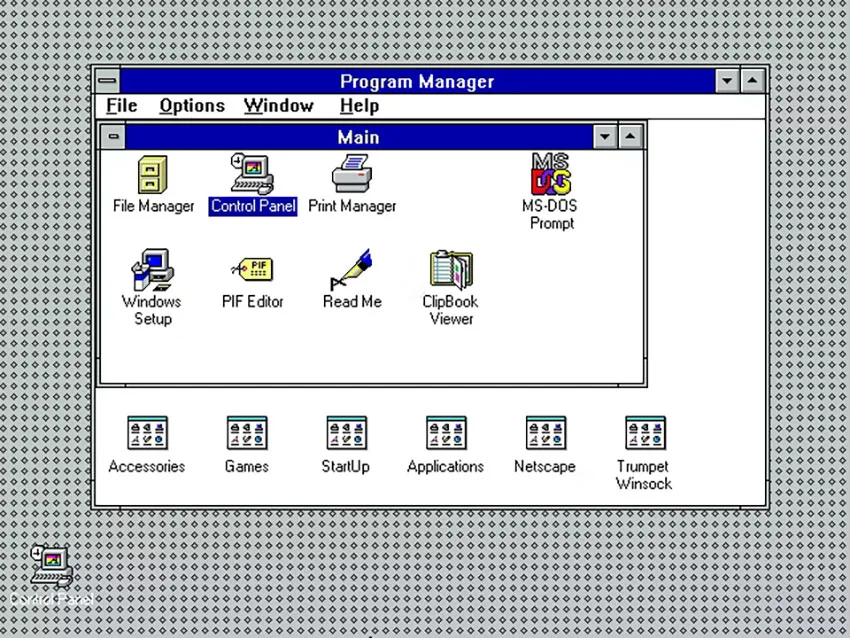Open Program Manager's control-menu box
Viewport: 850px width, 638px height.
(107, 81)
